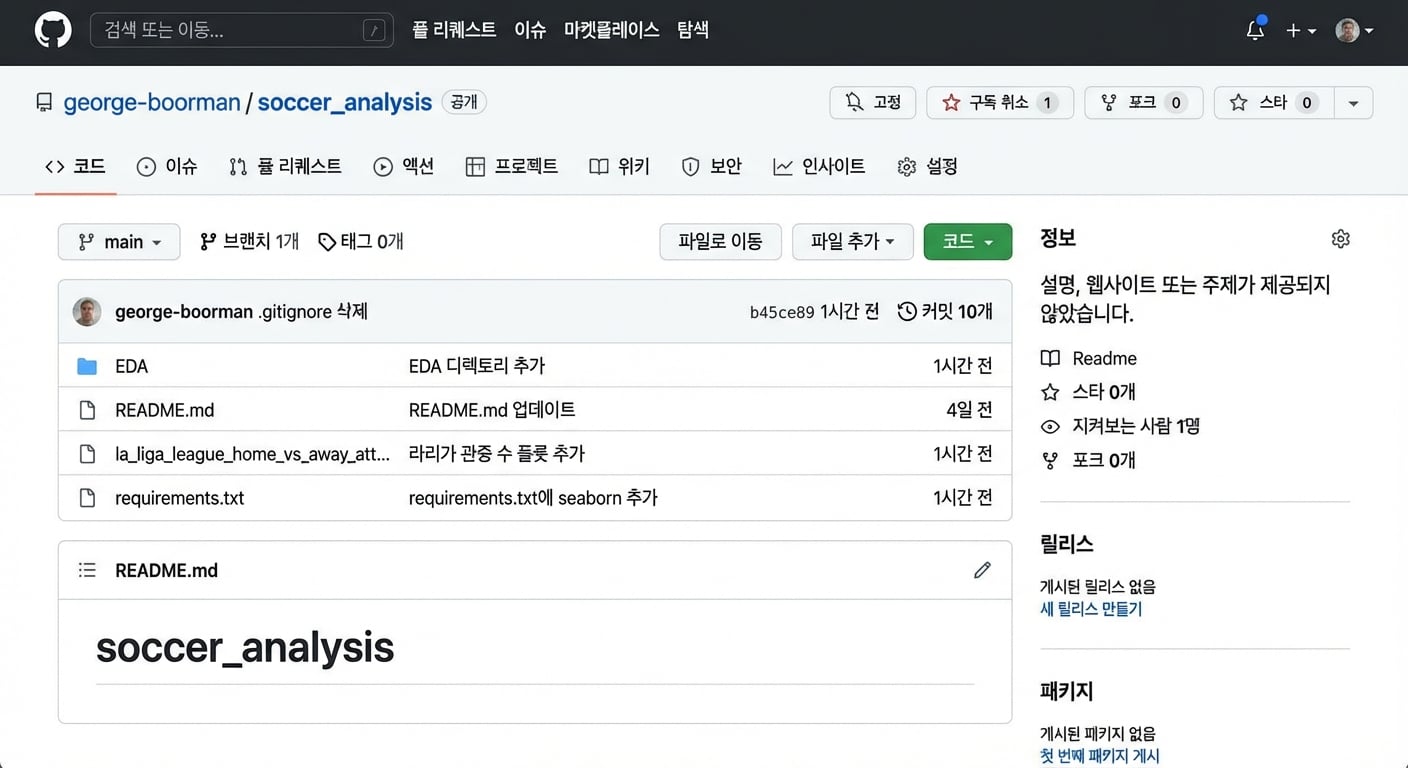
Task: Open 탐색 in the top navigation
Action: [x=693, y=30]
